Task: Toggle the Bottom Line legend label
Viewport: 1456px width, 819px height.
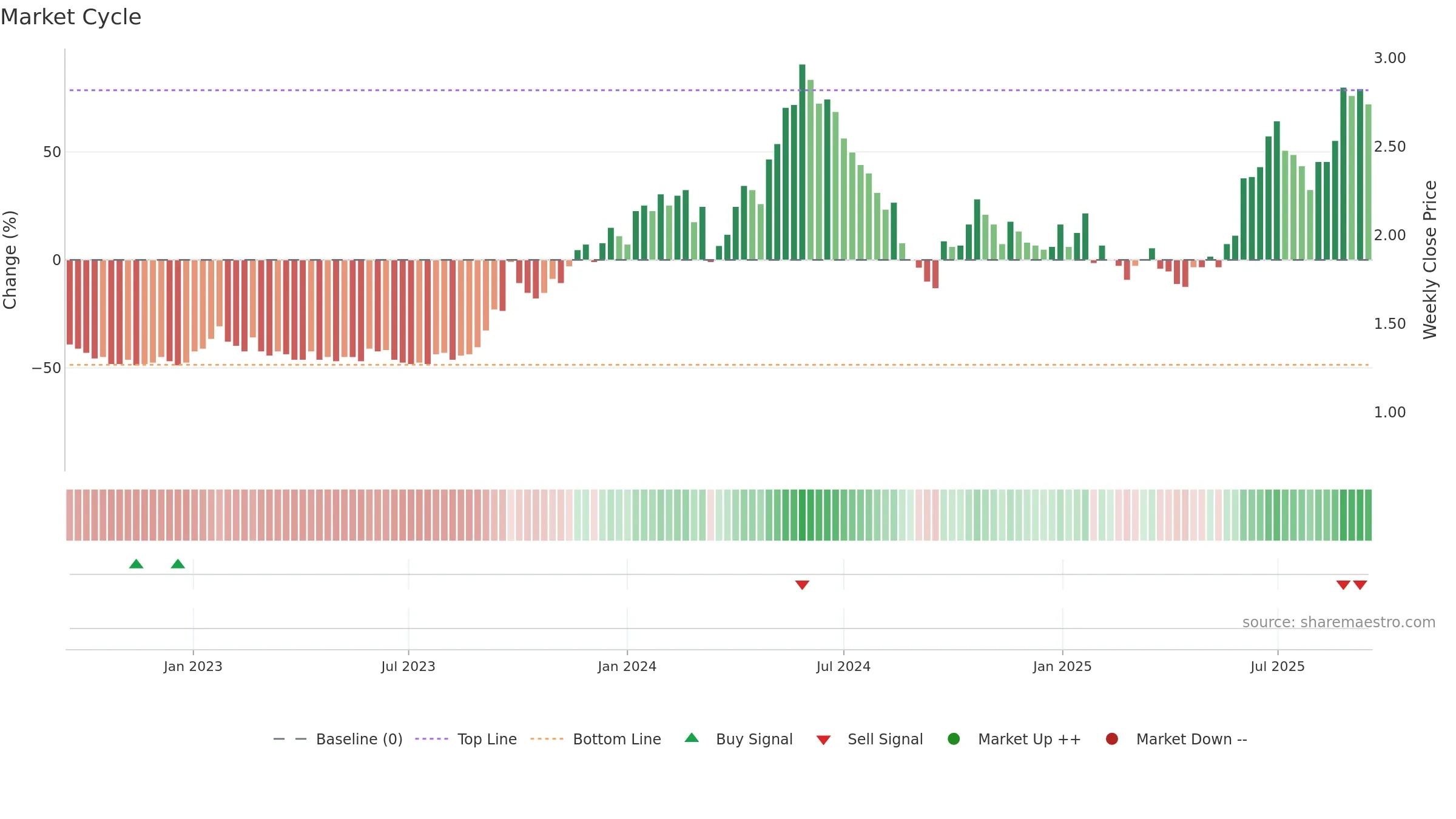Action: 617,740
